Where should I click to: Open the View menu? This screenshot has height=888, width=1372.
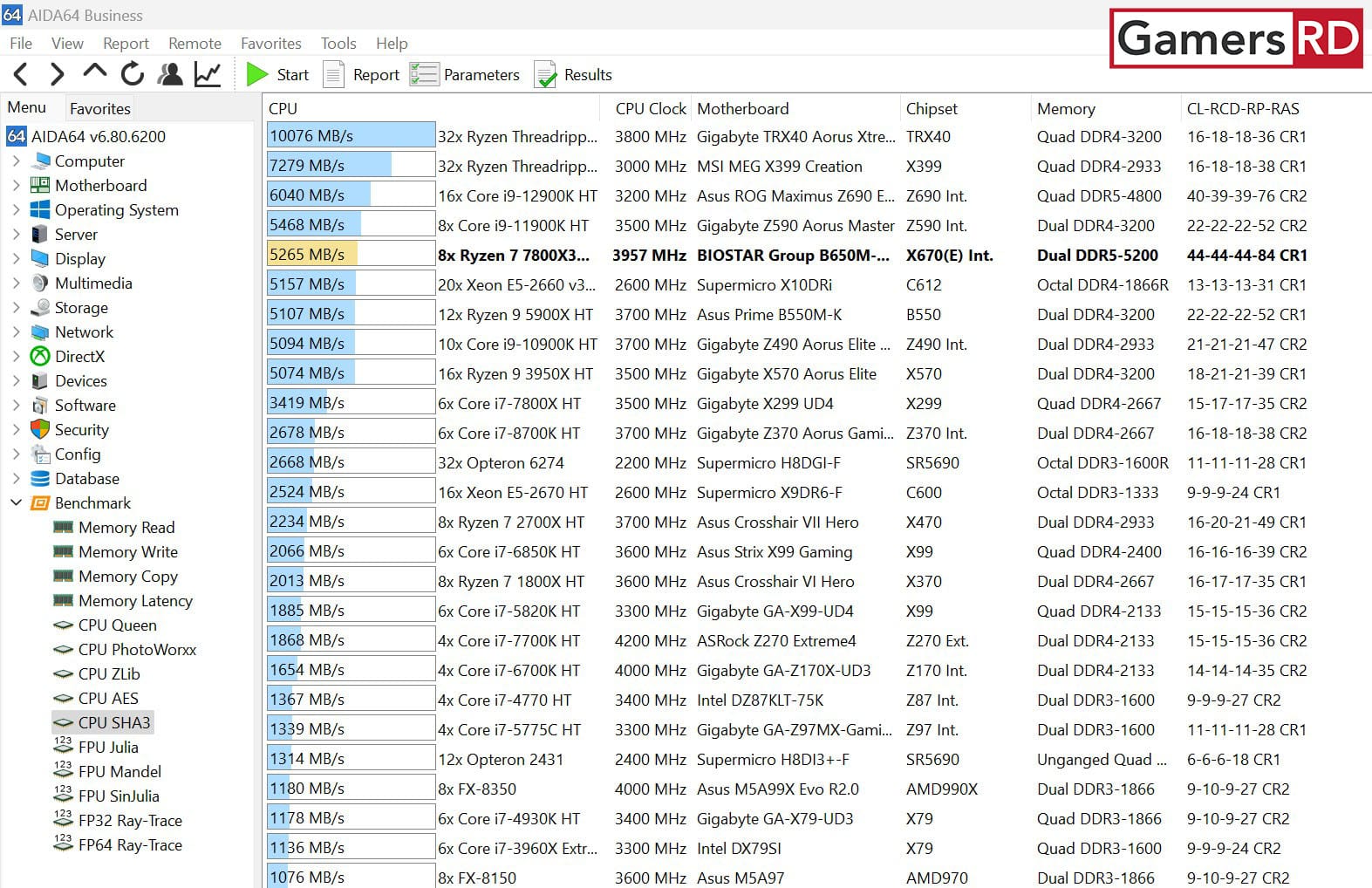(67, 43)
